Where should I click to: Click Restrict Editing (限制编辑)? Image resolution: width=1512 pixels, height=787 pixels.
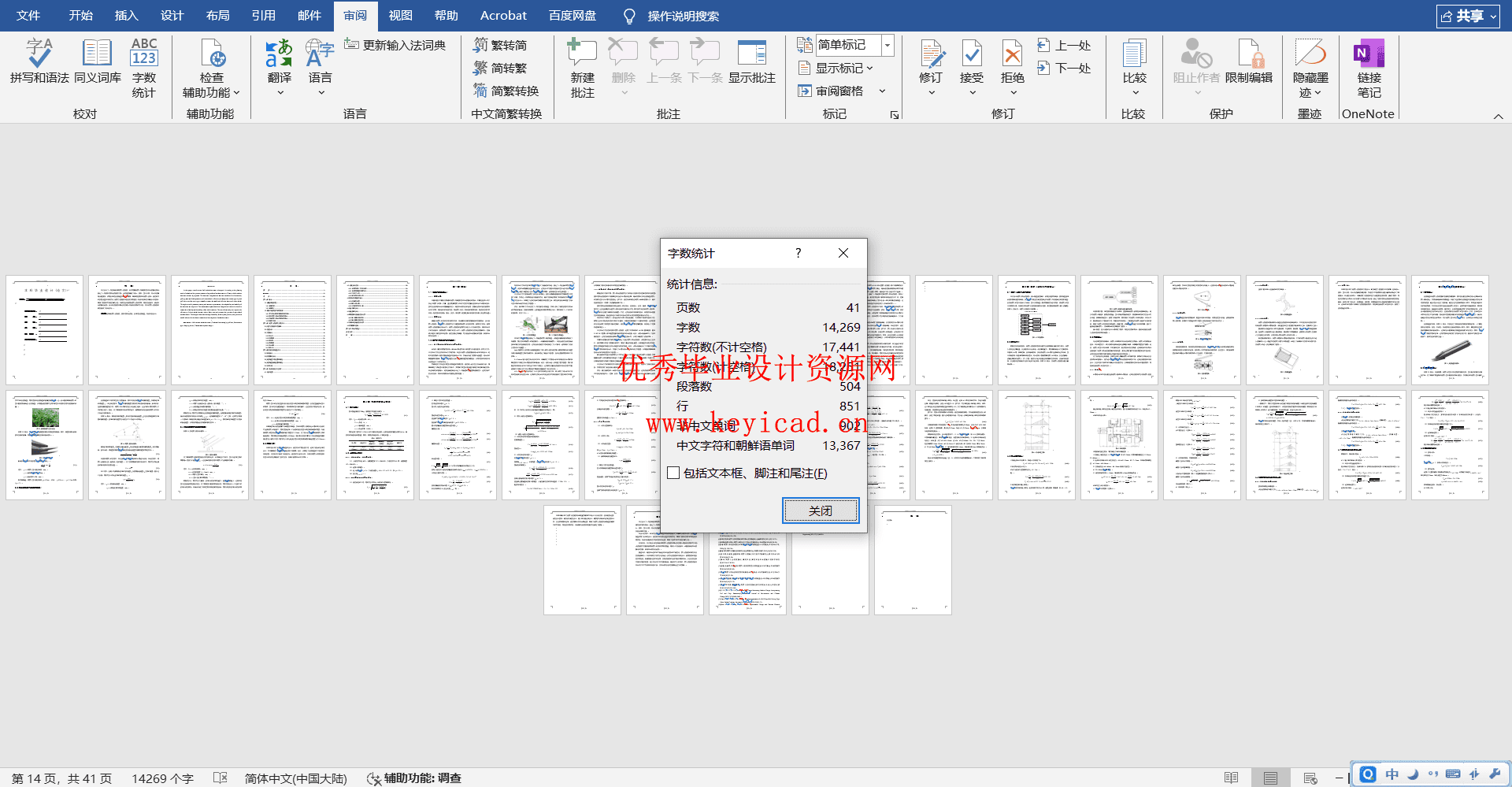coord(1249,61)
